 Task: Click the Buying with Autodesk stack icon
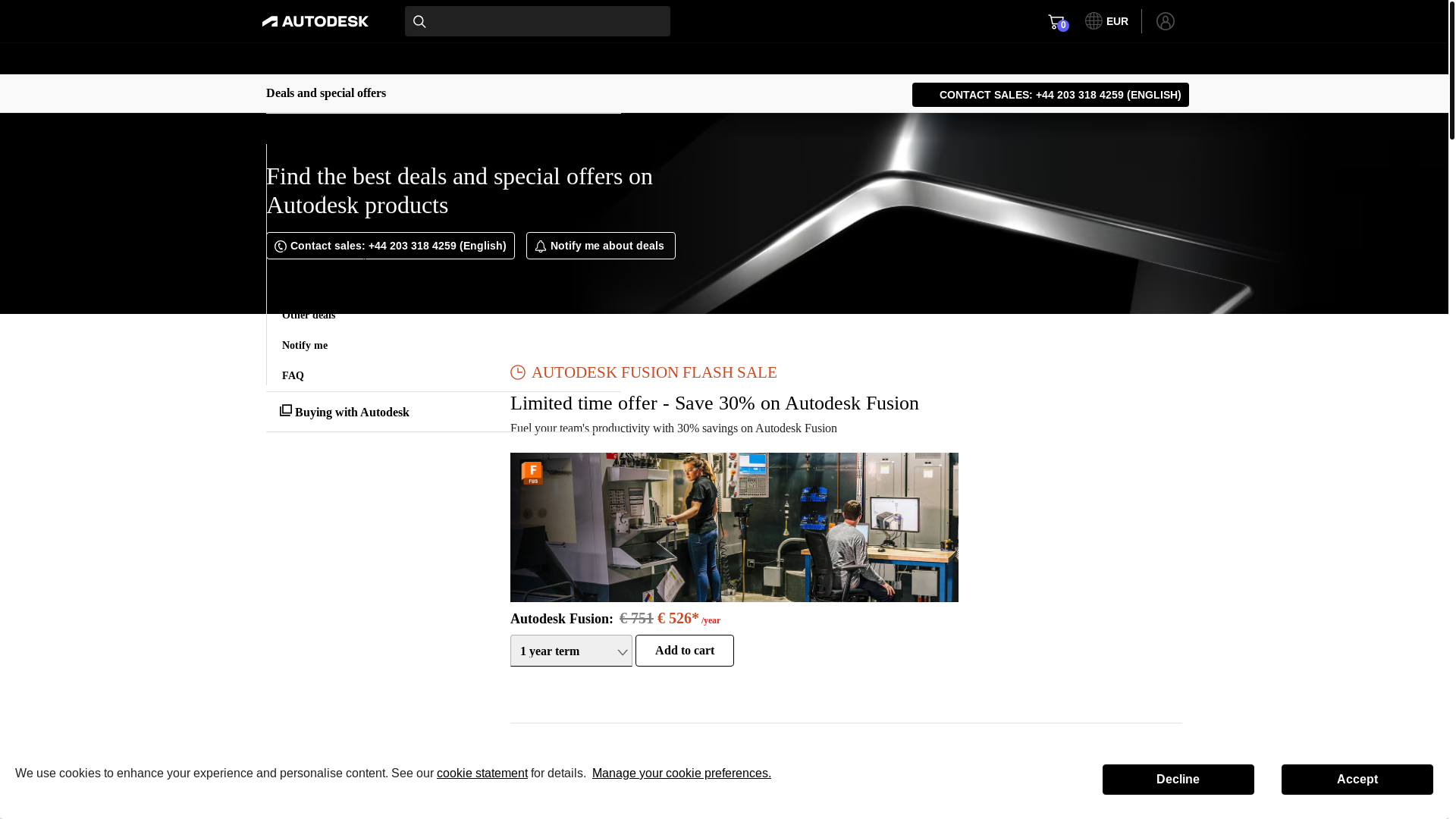tap(286, 410)
